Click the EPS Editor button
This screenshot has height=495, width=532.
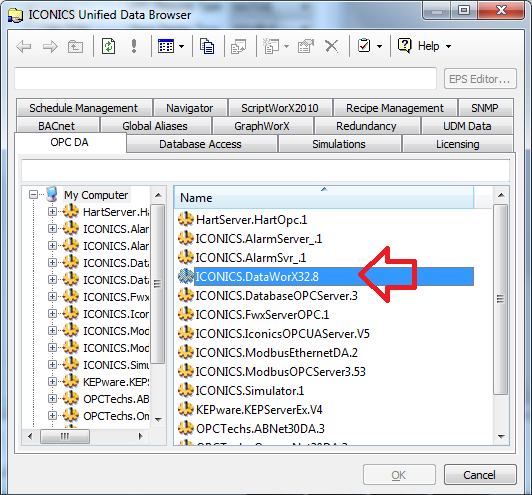480,79
